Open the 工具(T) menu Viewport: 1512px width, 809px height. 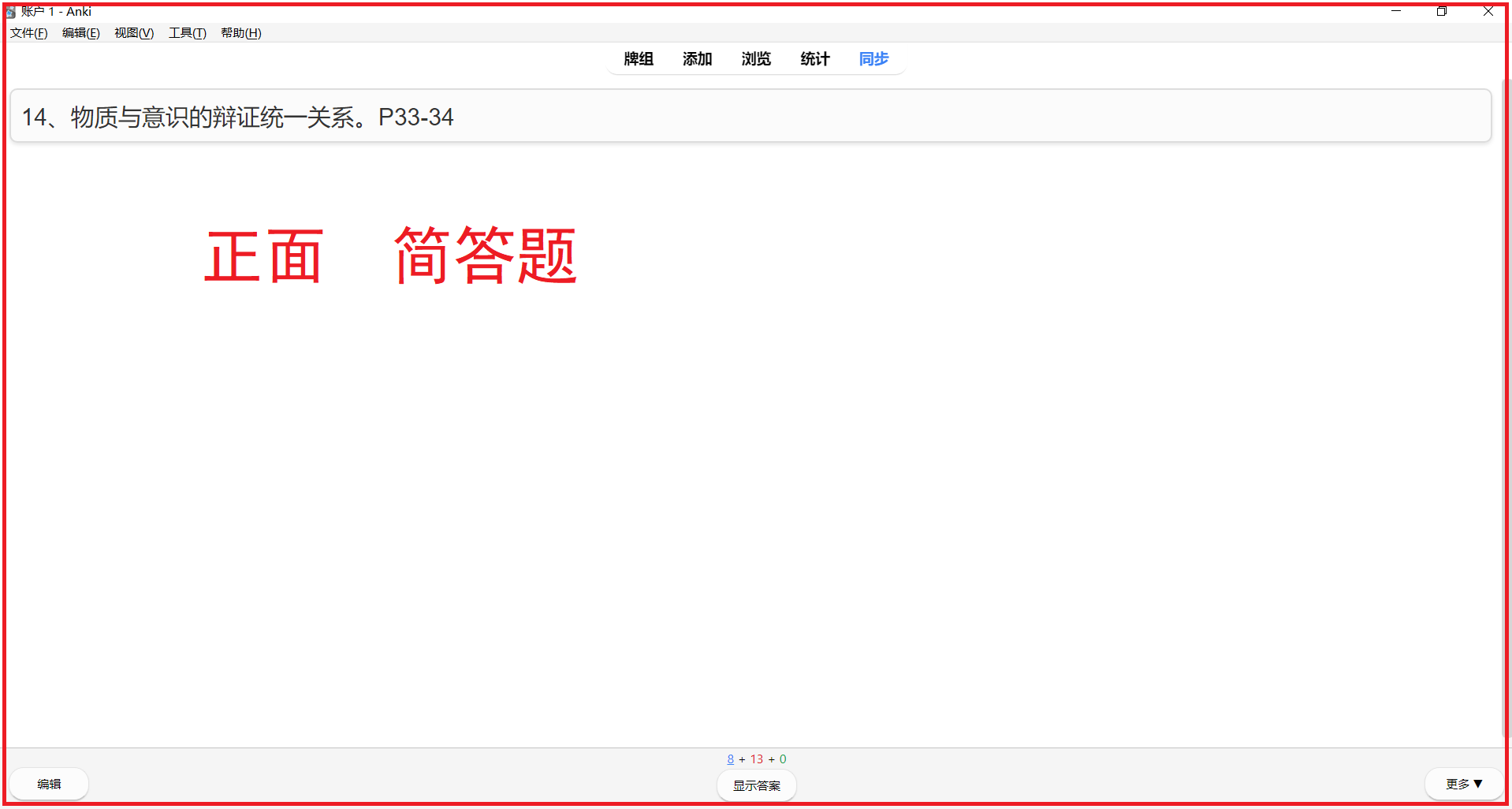(186, 33)
